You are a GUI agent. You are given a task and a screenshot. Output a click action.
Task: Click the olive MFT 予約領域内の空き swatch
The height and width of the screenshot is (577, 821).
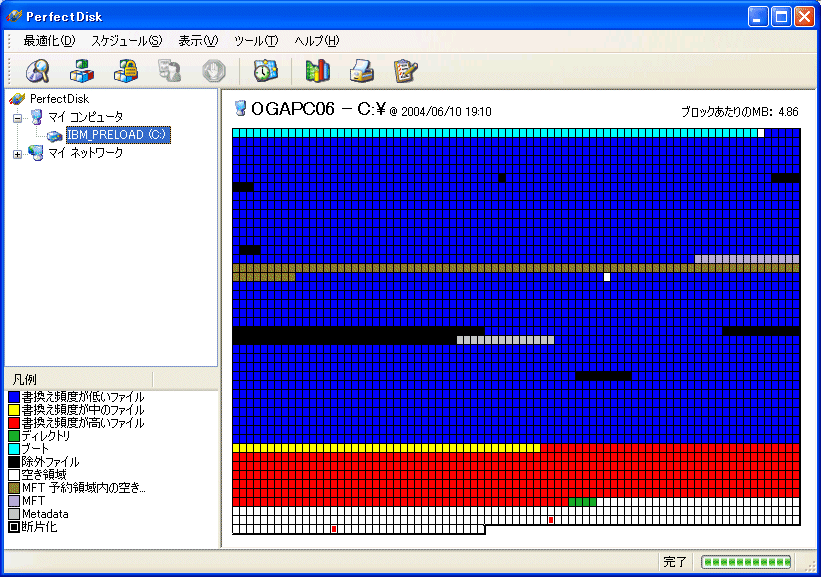14,488
